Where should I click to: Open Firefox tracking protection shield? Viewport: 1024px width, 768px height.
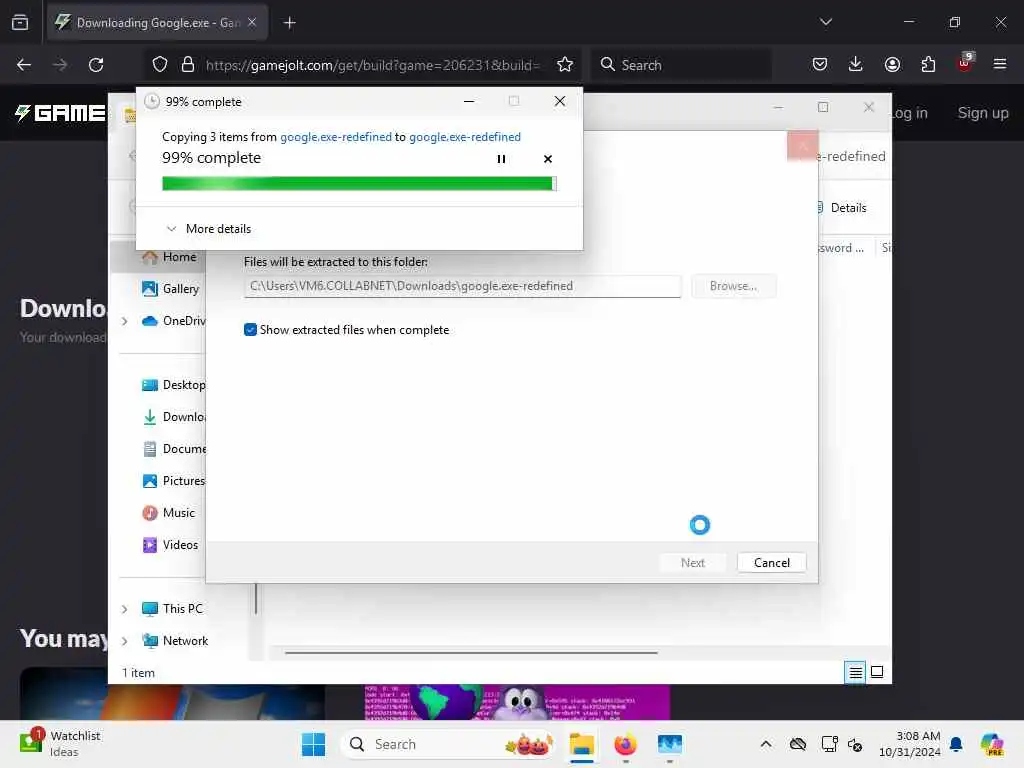[x=160, y=65]
